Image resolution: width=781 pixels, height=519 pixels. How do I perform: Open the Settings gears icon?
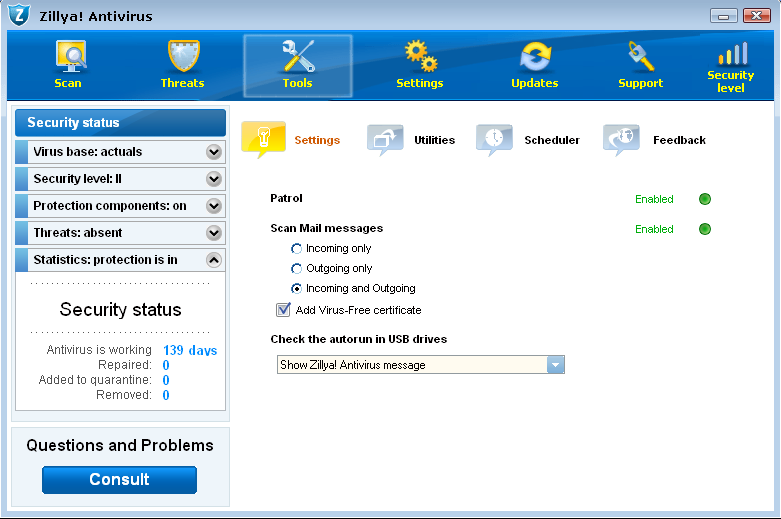(420, 56)
